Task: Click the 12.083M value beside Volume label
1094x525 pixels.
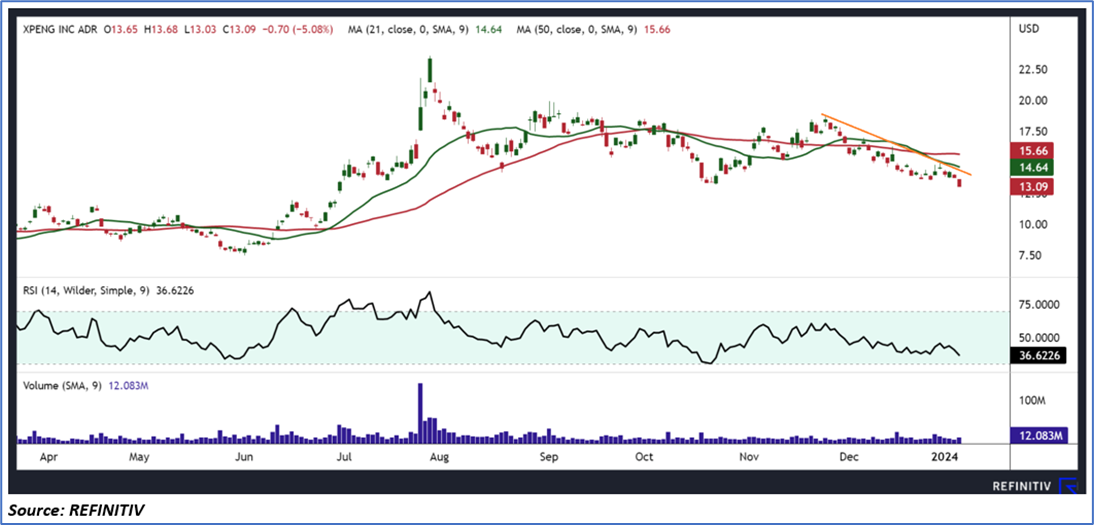Action: point(126,386)
